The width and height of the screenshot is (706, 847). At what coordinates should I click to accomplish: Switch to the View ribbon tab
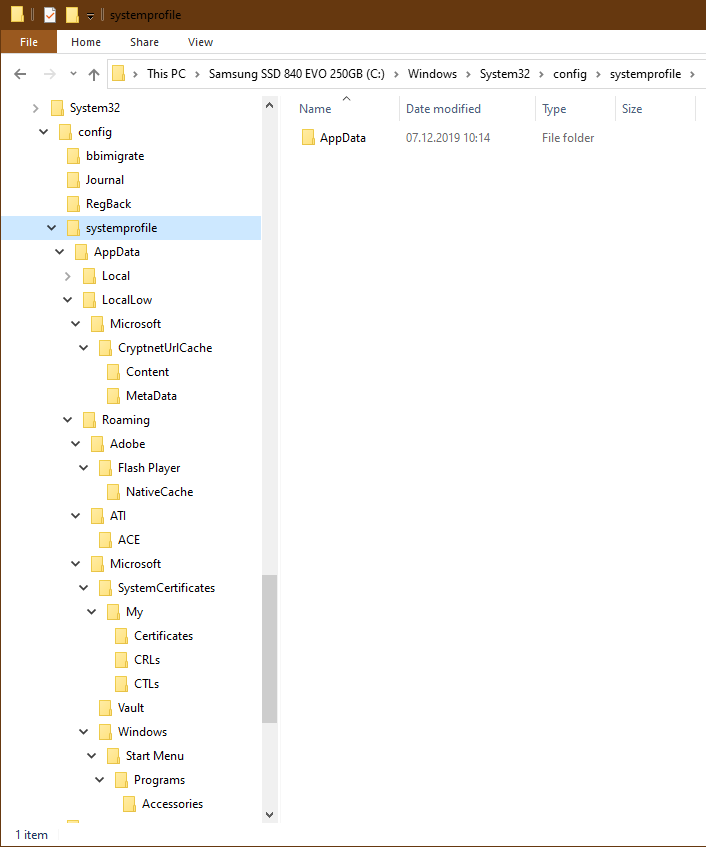click(x=200, y=42)
